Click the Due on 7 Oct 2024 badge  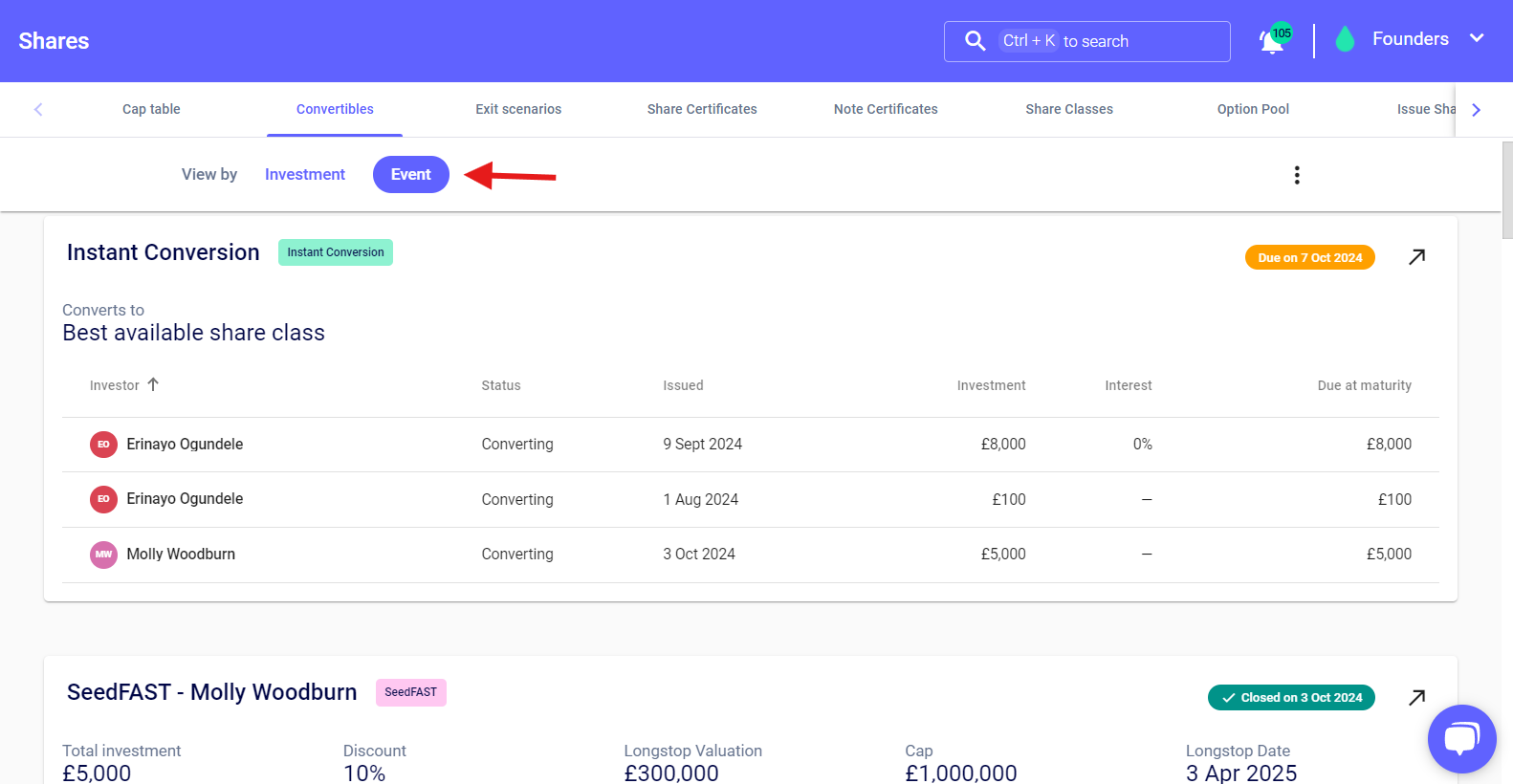[1309, 258]
